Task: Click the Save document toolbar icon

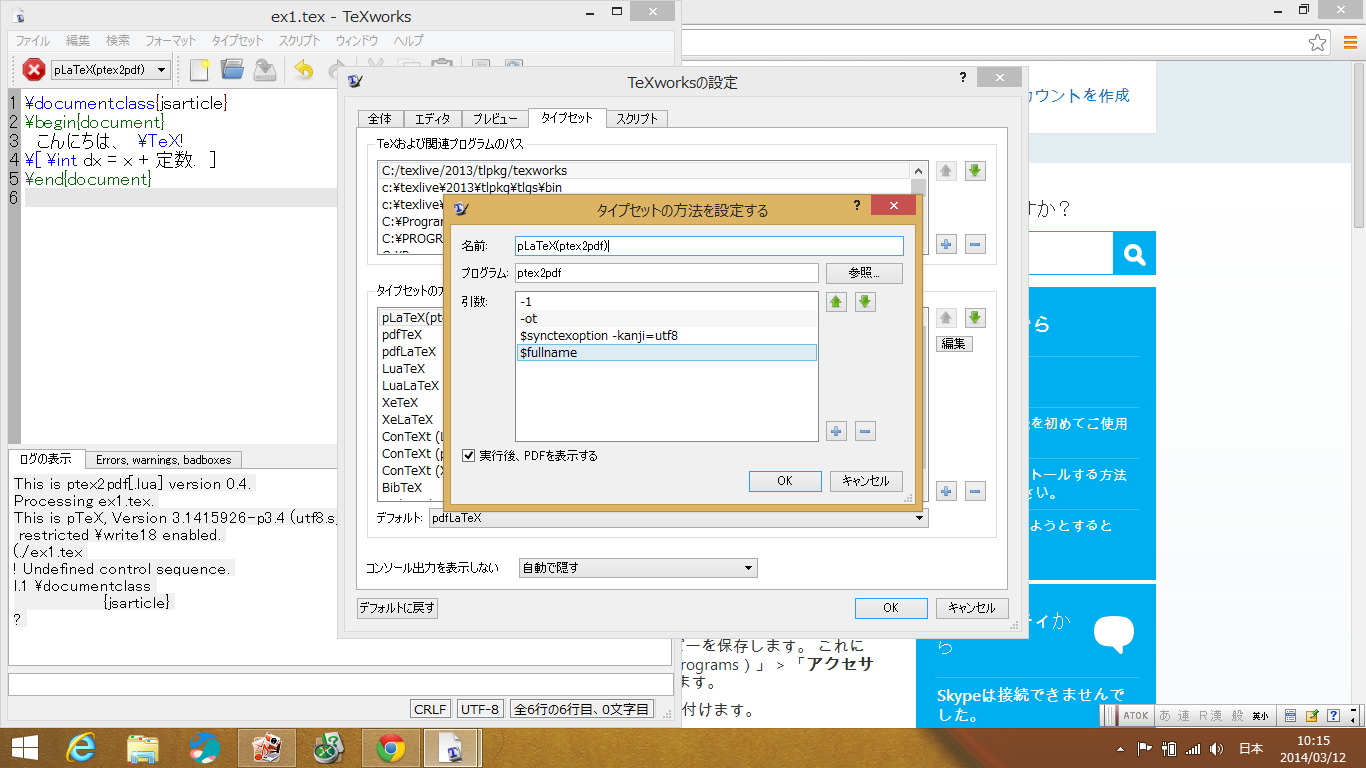Action: tap(264, 70)
